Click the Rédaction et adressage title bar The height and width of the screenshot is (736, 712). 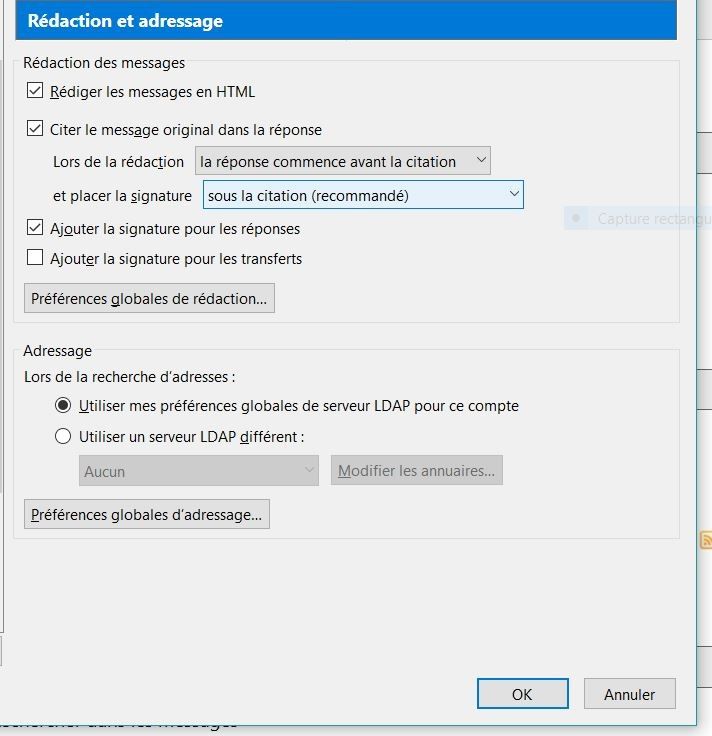[345, 21]
